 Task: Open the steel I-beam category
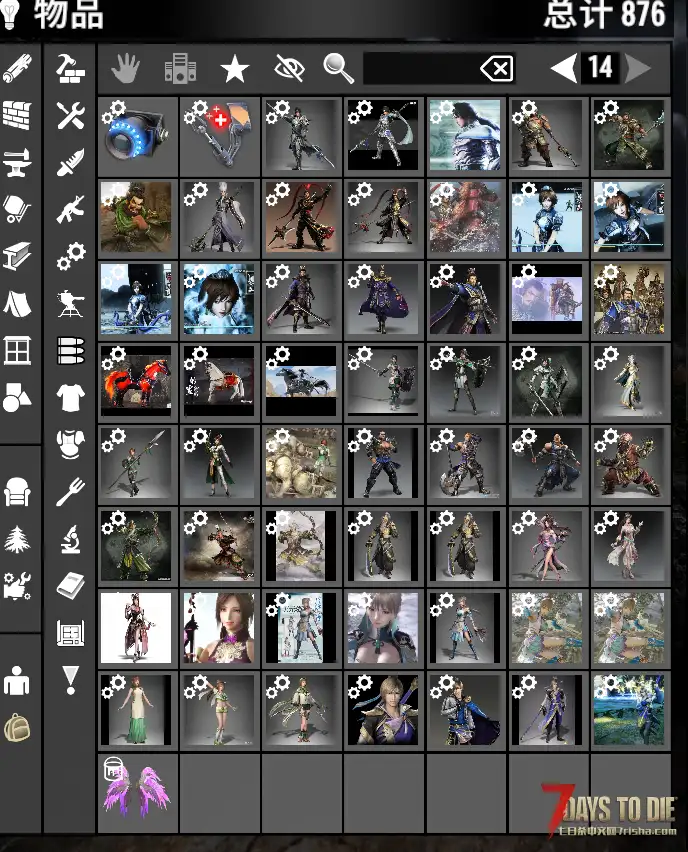click(x=17, y=256)
